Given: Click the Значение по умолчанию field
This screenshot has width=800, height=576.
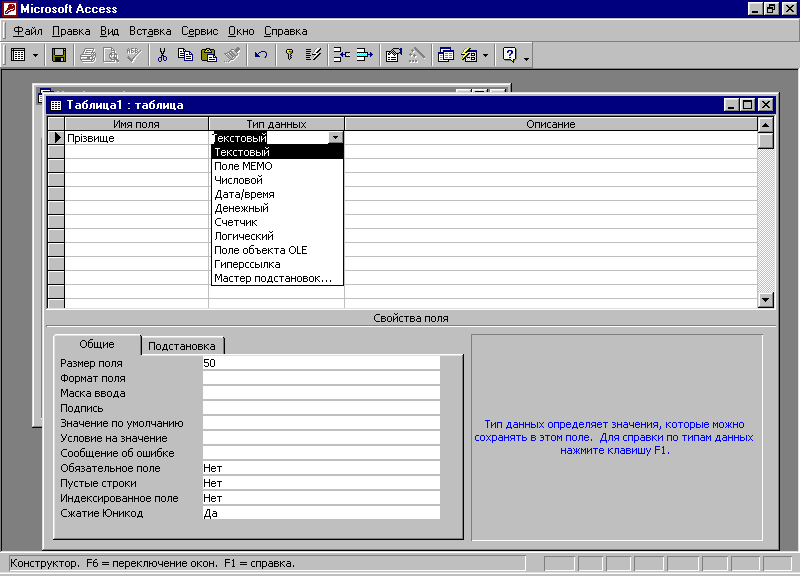Looking at the screenshot, I should pos(321,423).
